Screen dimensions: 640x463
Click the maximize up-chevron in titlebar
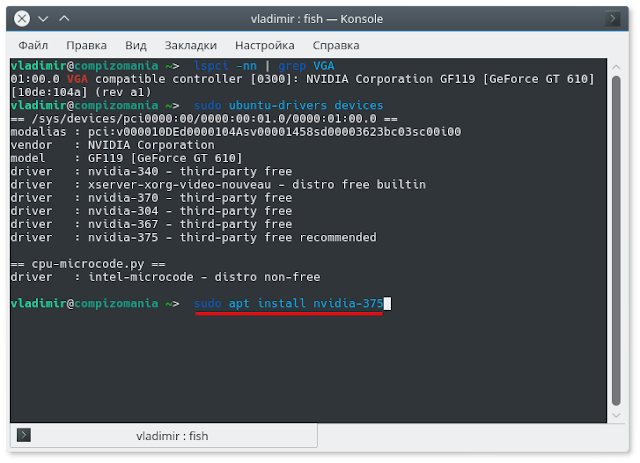(x=64, y=19)
